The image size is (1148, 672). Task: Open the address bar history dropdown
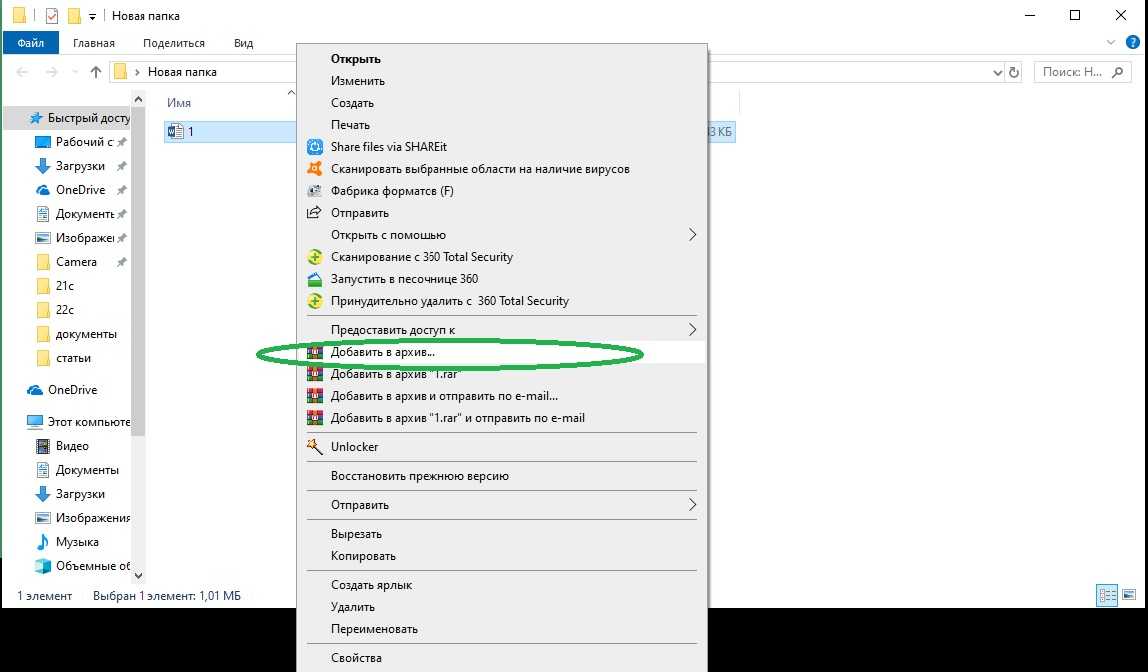(x=996, y=72)
